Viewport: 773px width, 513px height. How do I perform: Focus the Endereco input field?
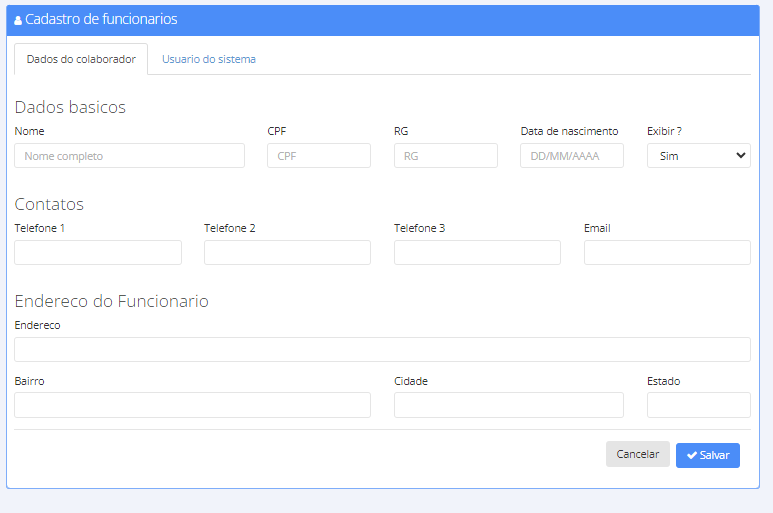point(383,349)
